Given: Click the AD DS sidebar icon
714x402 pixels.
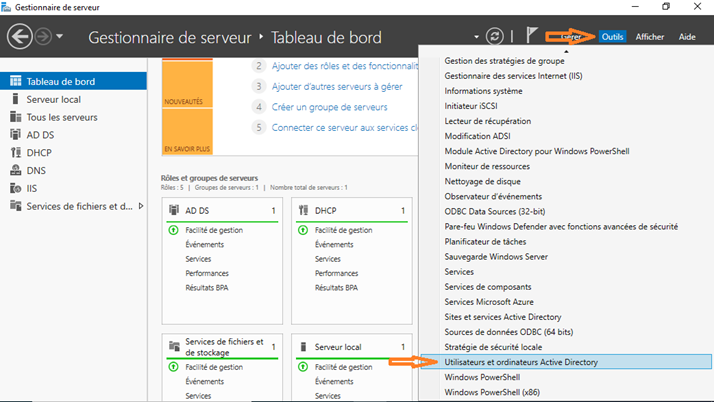Looking at the screenshot, I should pyautogui.click(x=15, y=134).
